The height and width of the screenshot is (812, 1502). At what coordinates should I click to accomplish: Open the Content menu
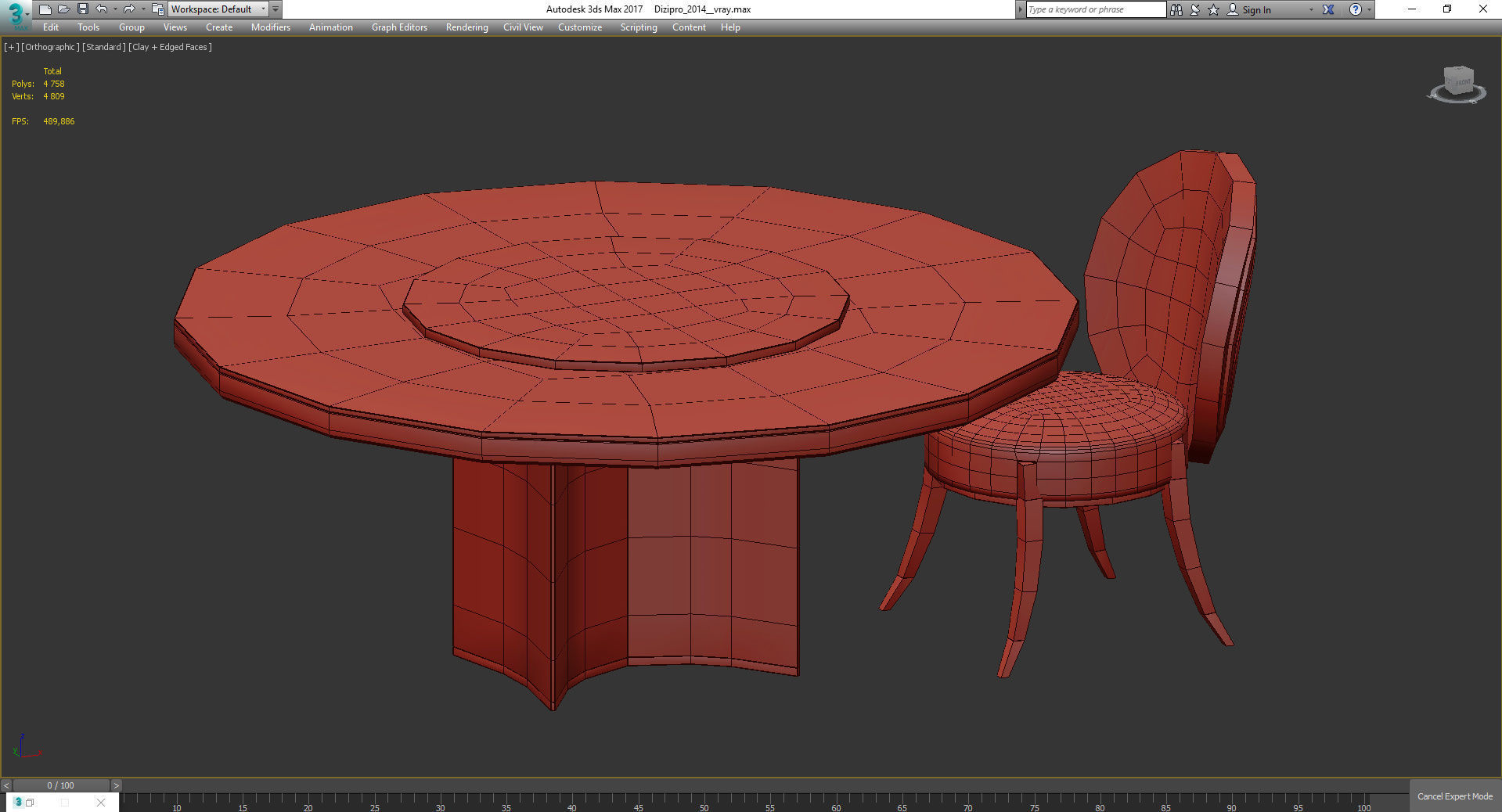point(689,27)
